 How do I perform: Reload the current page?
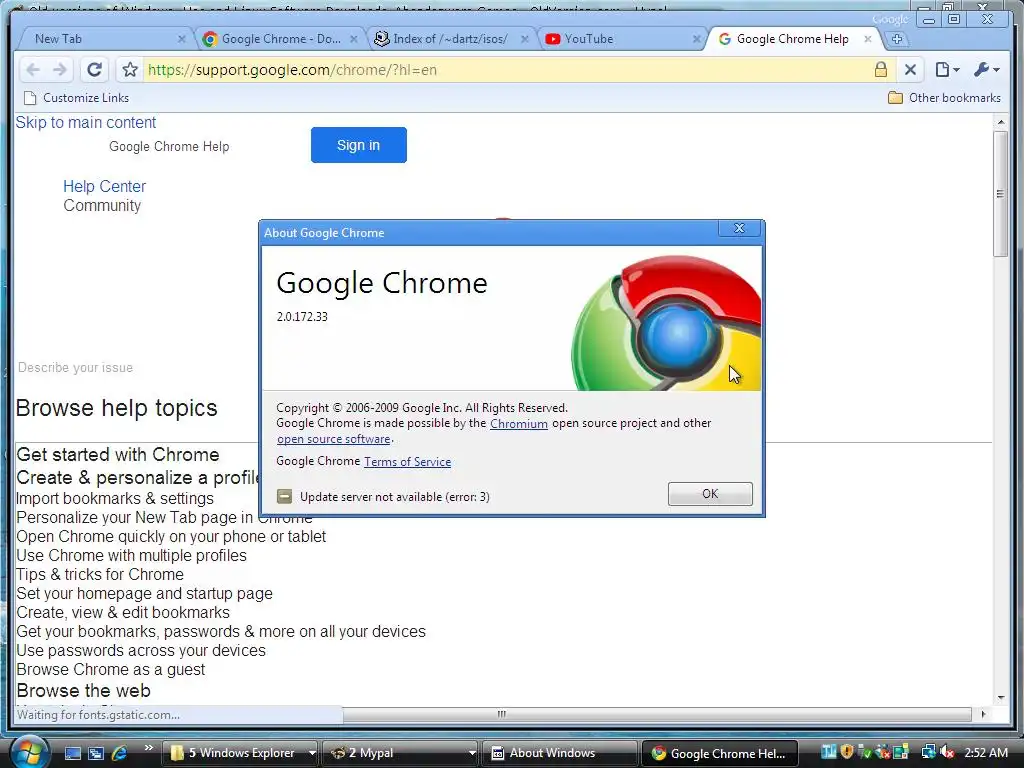tap(94, 70)
